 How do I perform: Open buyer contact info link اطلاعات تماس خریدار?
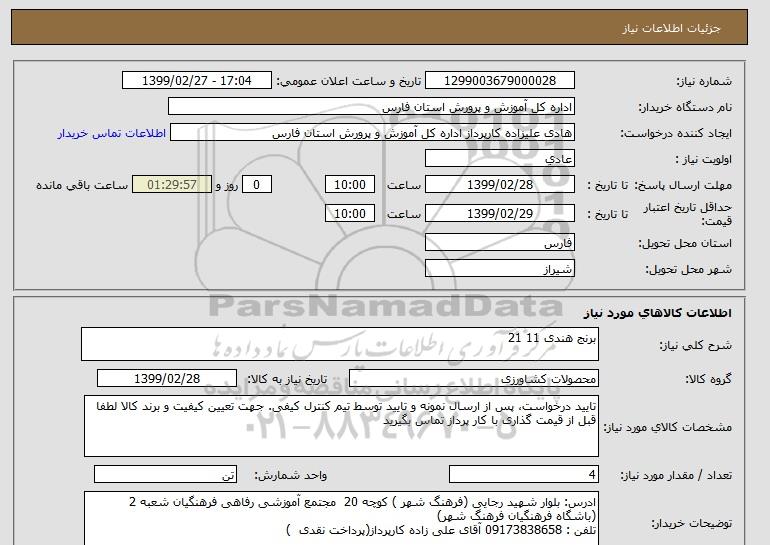click(111, 133)
